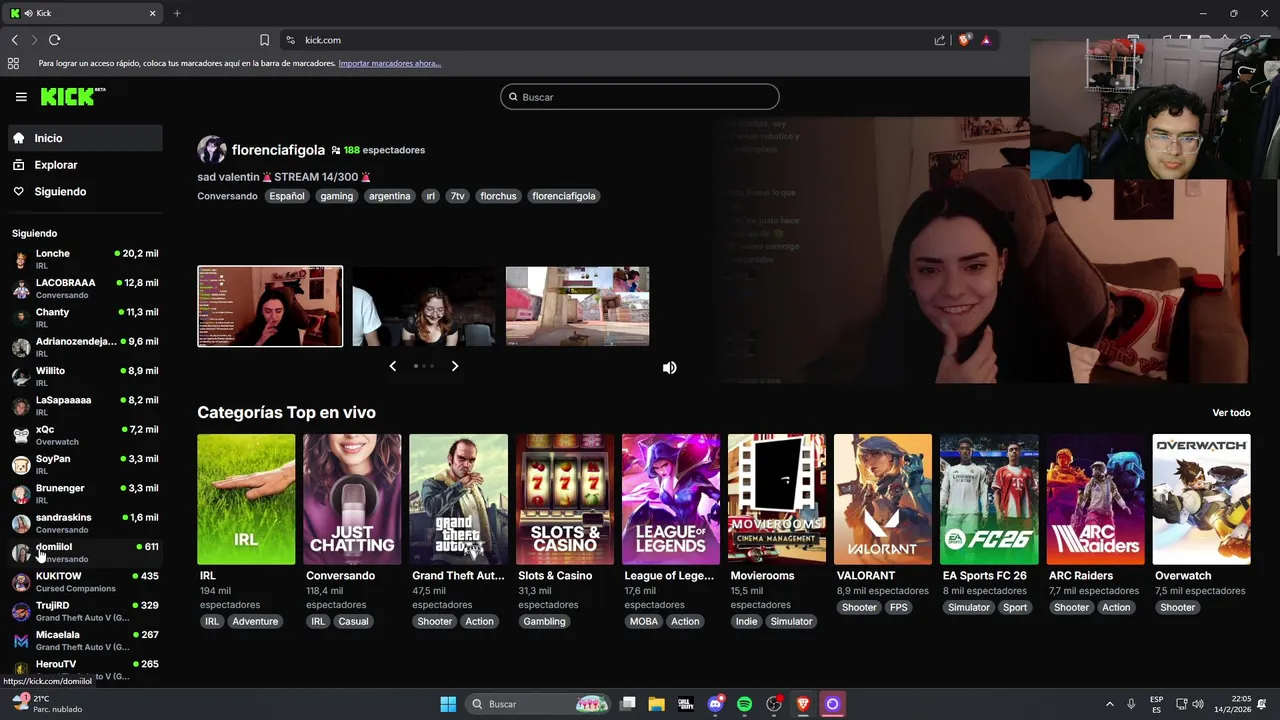Open Chanty's channel

click(85, 318)
